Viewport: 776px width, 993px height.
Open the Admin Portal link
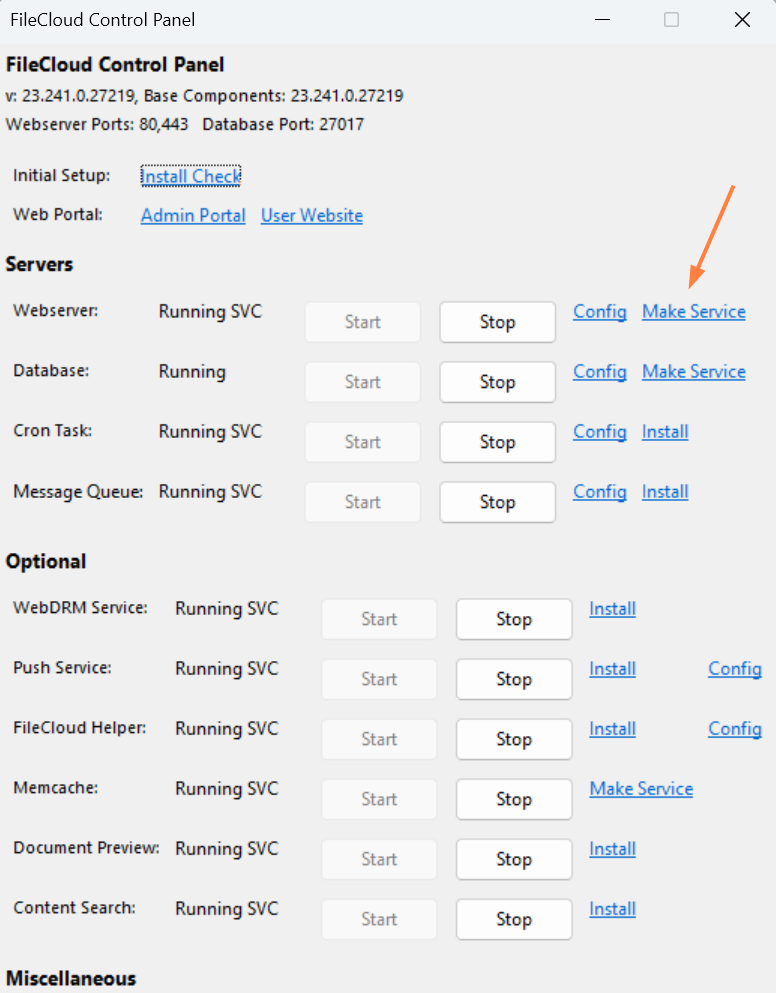(193, 215)
